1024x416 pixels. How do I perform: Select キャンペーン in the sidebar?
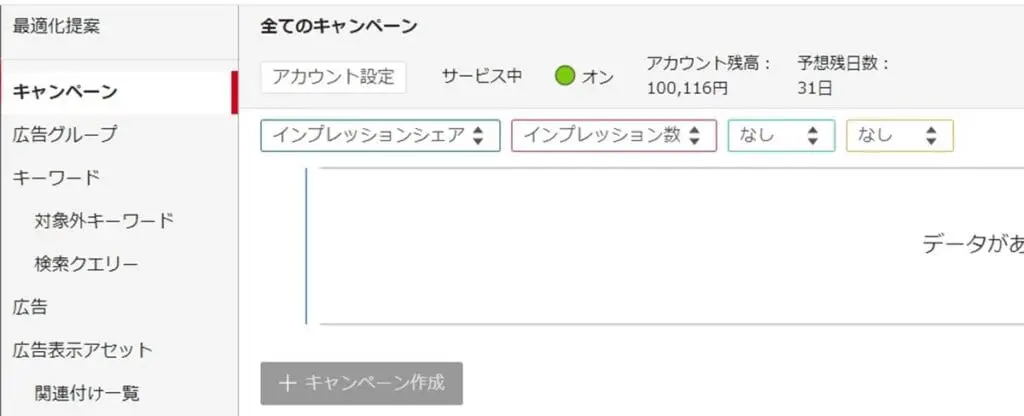[x=65, y=92]
